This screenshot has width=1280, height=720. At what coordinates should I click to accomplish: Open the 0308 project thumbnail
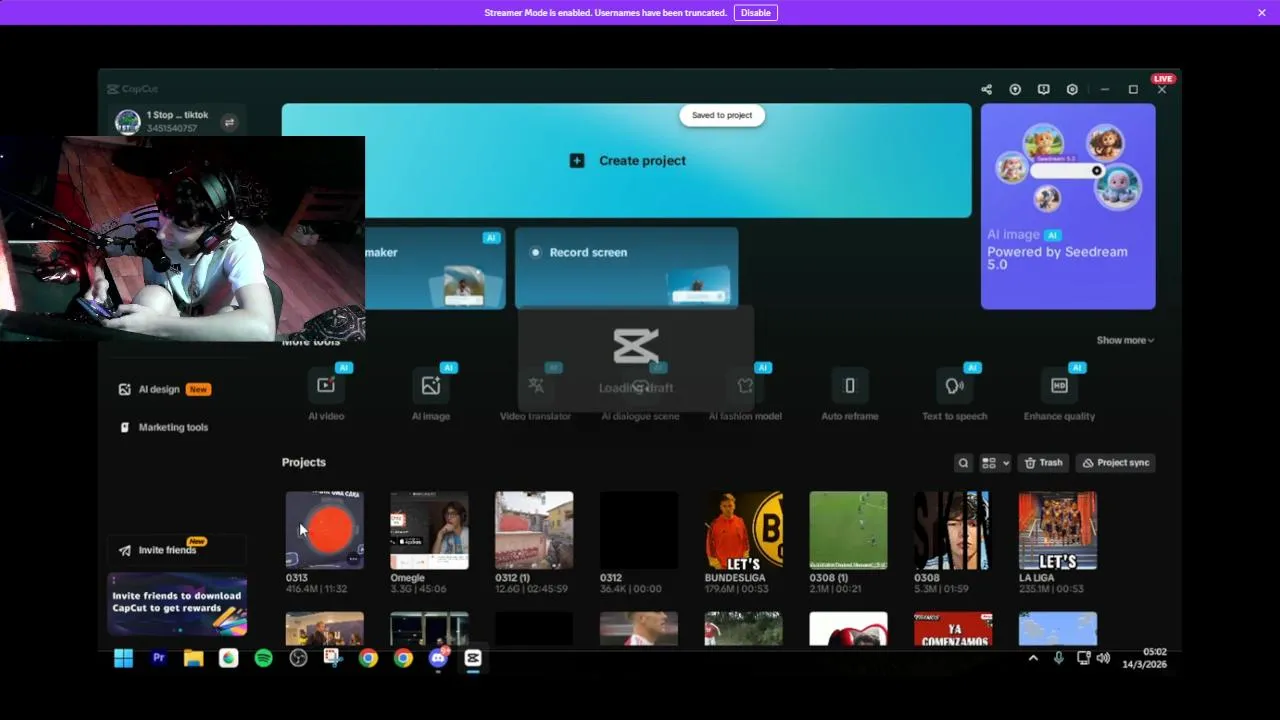click(x=952, y=530)
